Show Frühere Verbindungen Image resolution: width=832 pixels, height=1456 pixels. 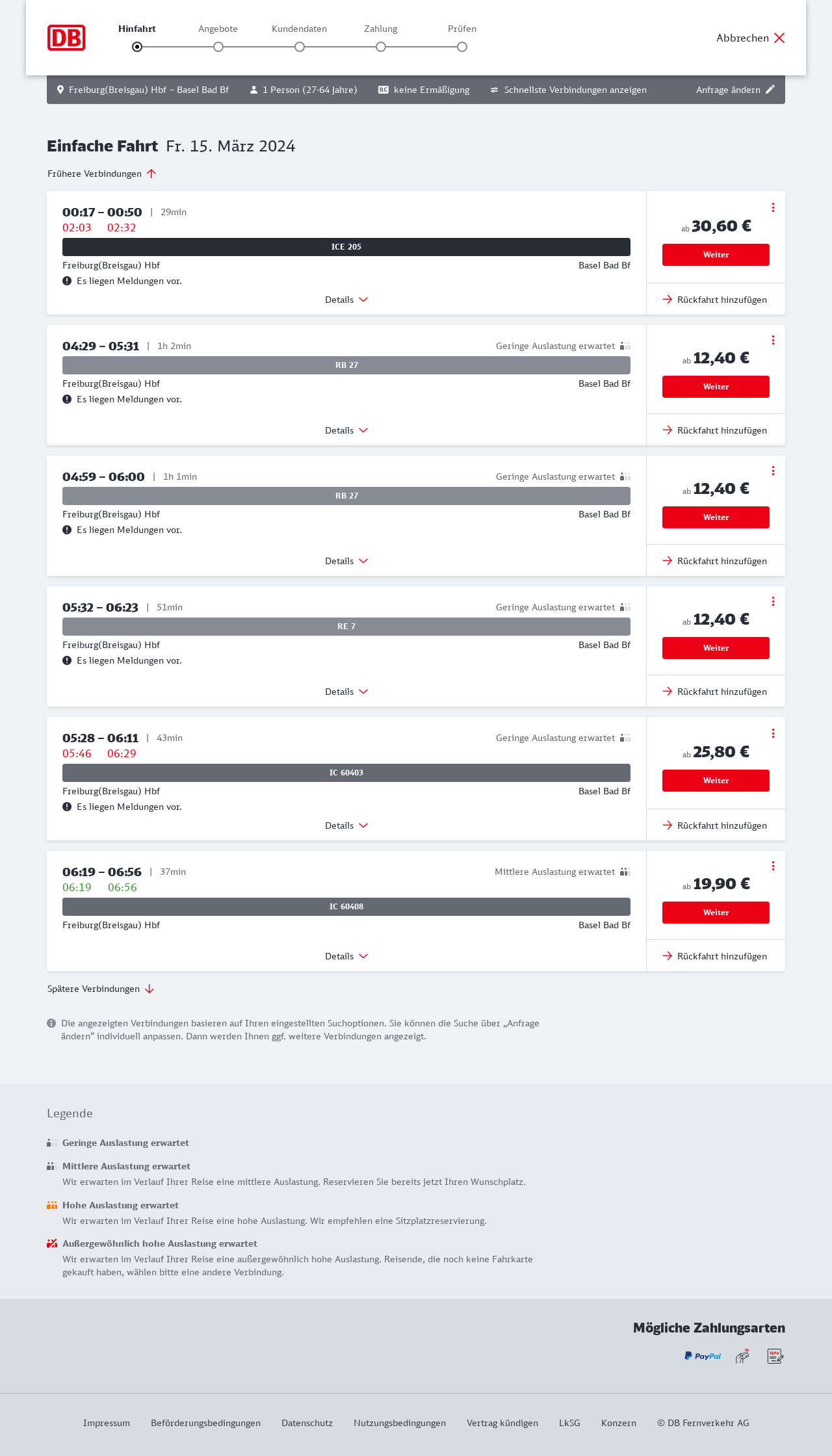(x=102, y=174)
